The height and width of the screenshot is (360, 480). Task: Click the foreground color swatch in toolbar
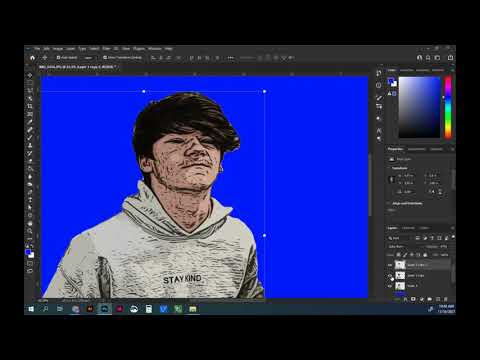click(28, 253)
